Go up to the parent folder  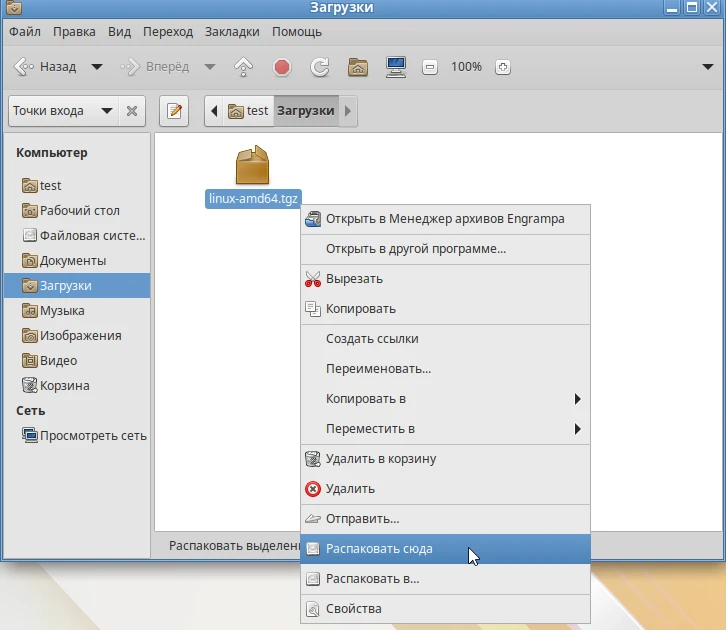point(244,67)
